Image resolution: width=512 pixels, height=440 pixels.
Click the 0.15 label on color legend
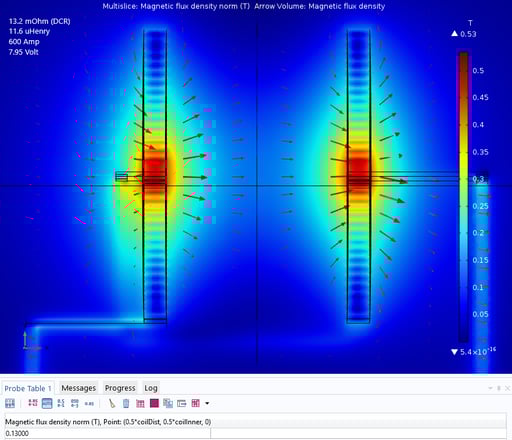point(480,260)
